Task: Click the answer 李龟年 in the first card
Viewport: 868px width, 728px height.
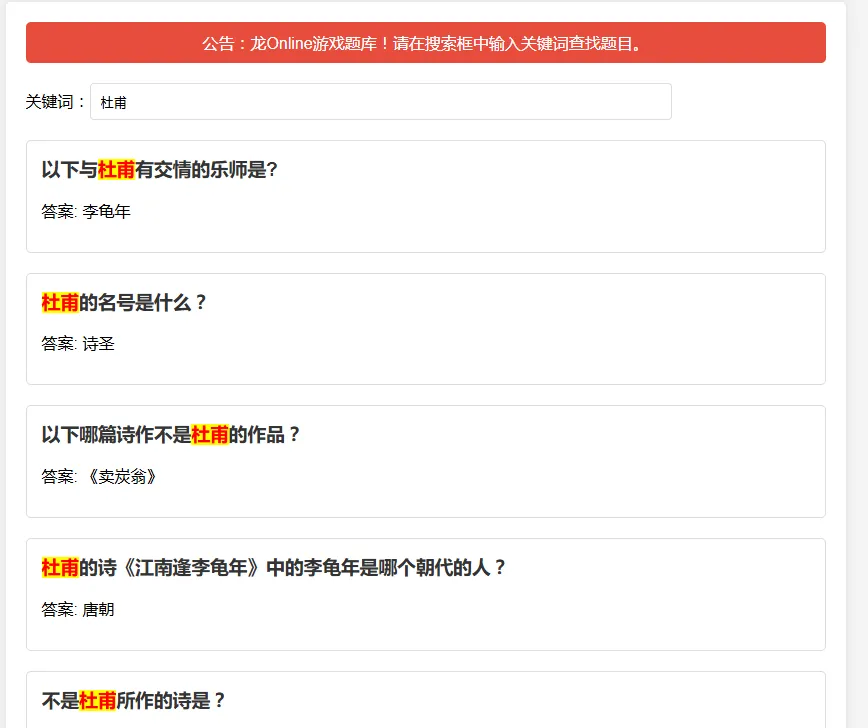Action: coord(106,212)
